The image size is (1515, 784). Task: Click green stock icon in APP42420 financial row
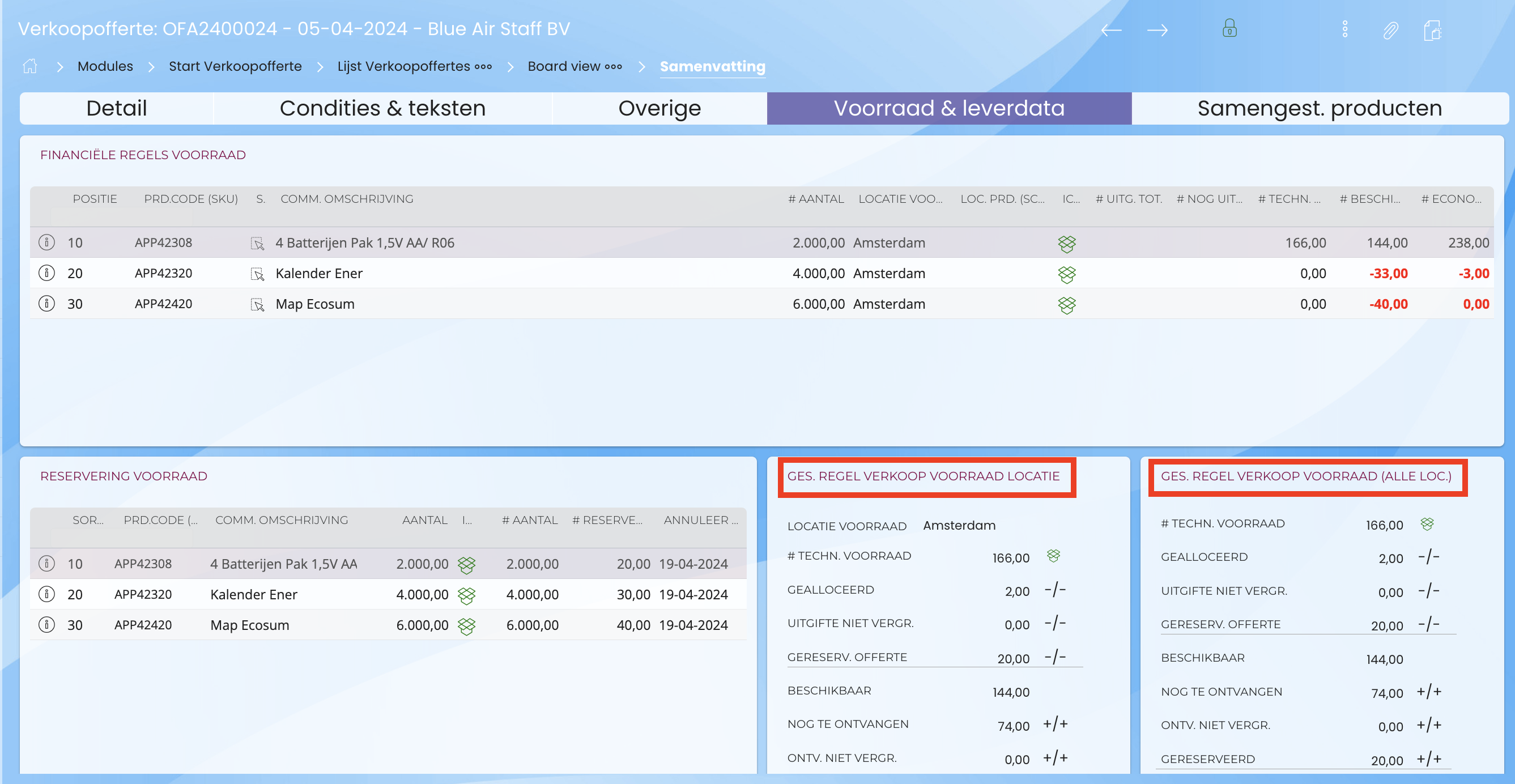point(1066,305)
